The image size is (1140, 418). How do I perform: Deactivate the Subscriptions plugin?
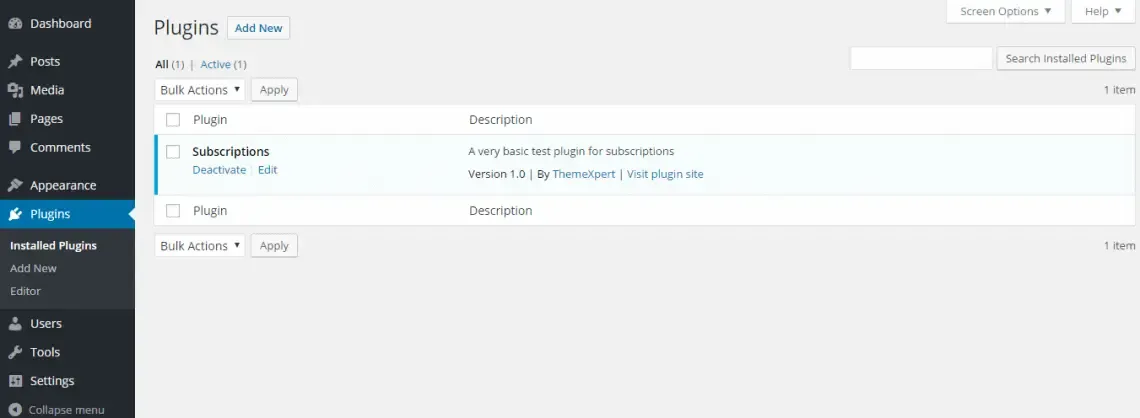[x=219, y=170]
